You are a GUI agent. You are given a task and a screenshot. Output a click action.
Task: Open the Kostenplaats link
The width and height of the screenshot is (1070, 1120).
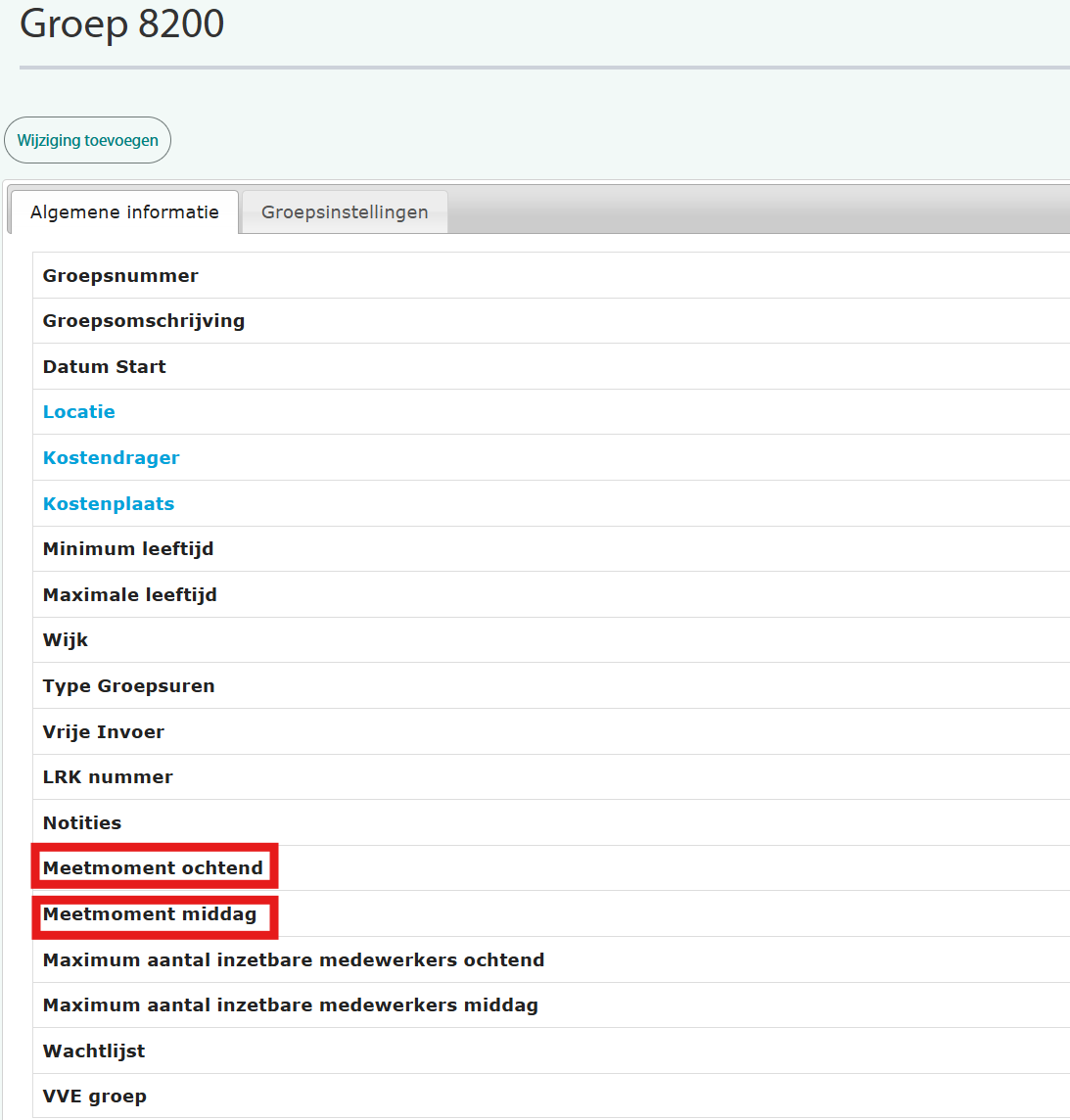(x=109, y=504)
